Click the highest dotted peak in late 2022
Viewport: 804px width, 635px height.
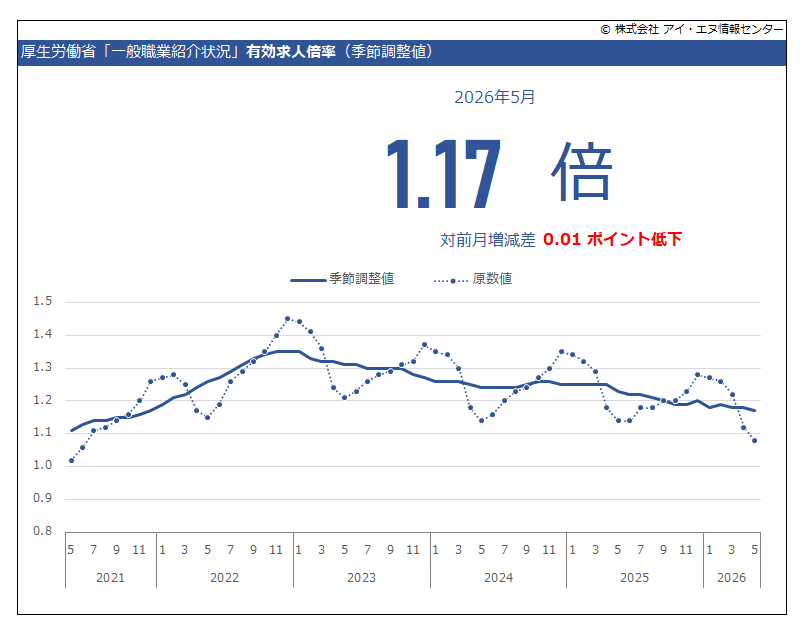coord(288,319)
